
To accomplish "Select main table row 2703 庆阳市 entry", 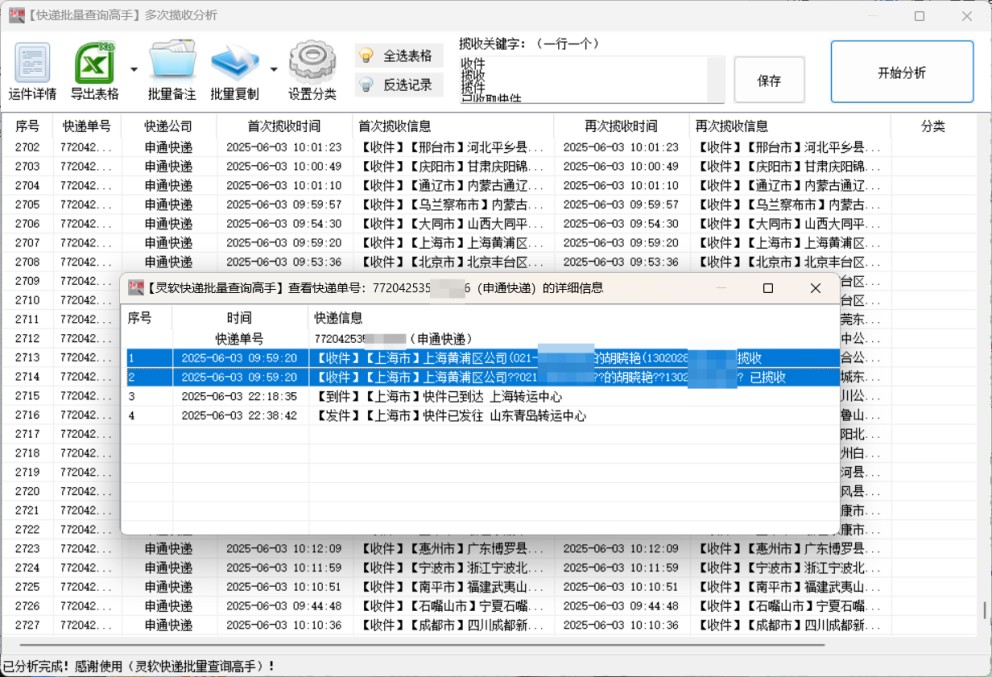I will 489,166.
